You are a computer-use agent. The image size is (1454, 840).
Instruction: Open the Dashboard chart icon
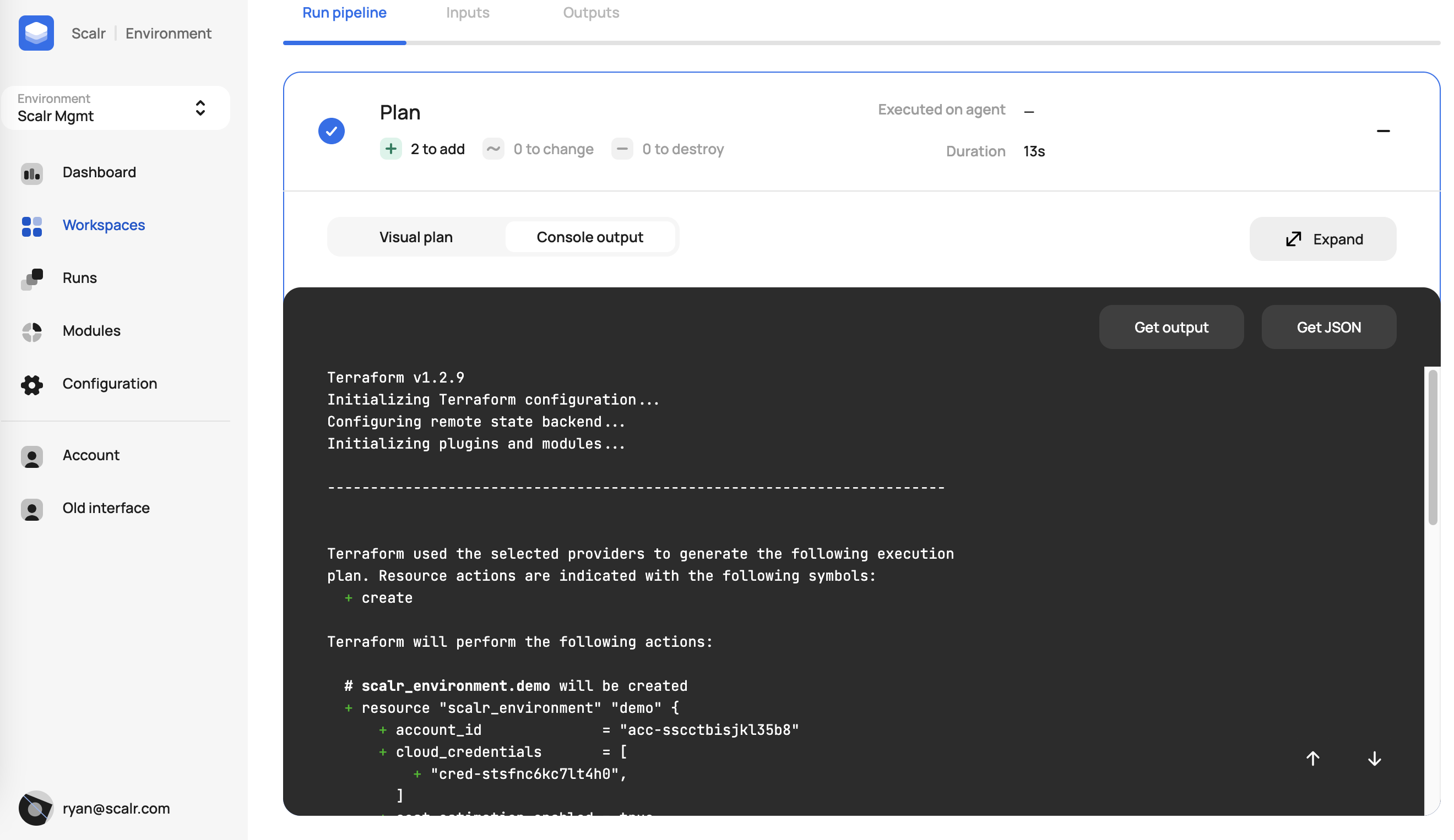(32, 173)
